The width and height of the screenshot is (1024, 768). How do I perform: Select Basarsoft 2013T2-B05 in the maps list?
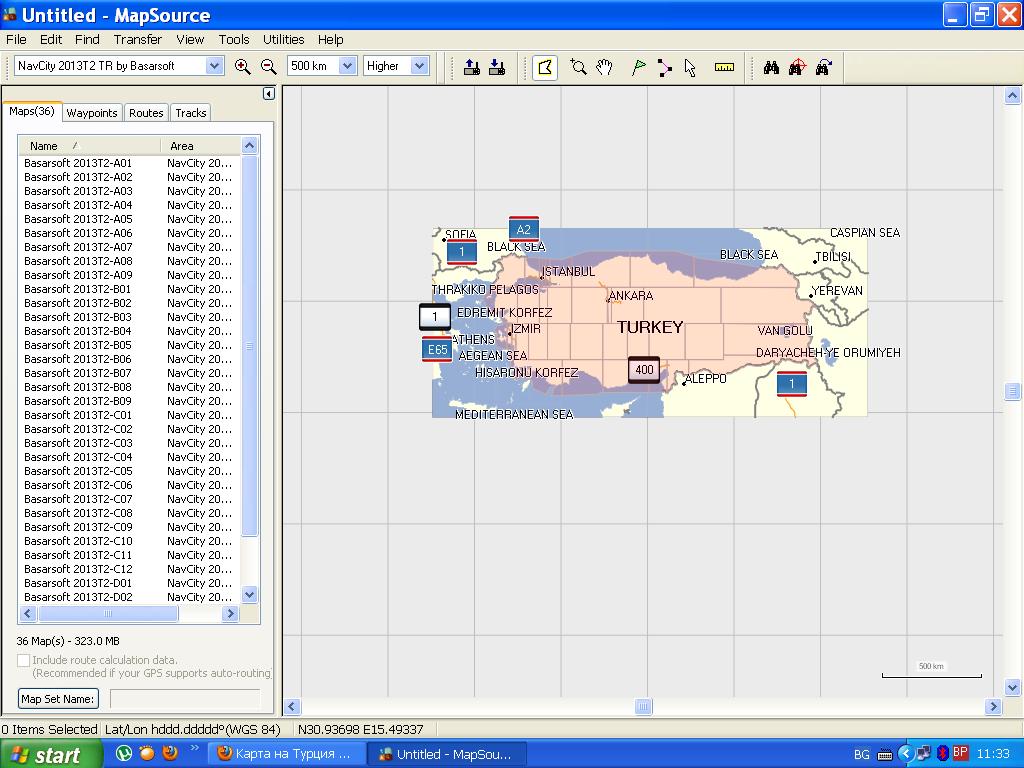(x=78, y=345)
